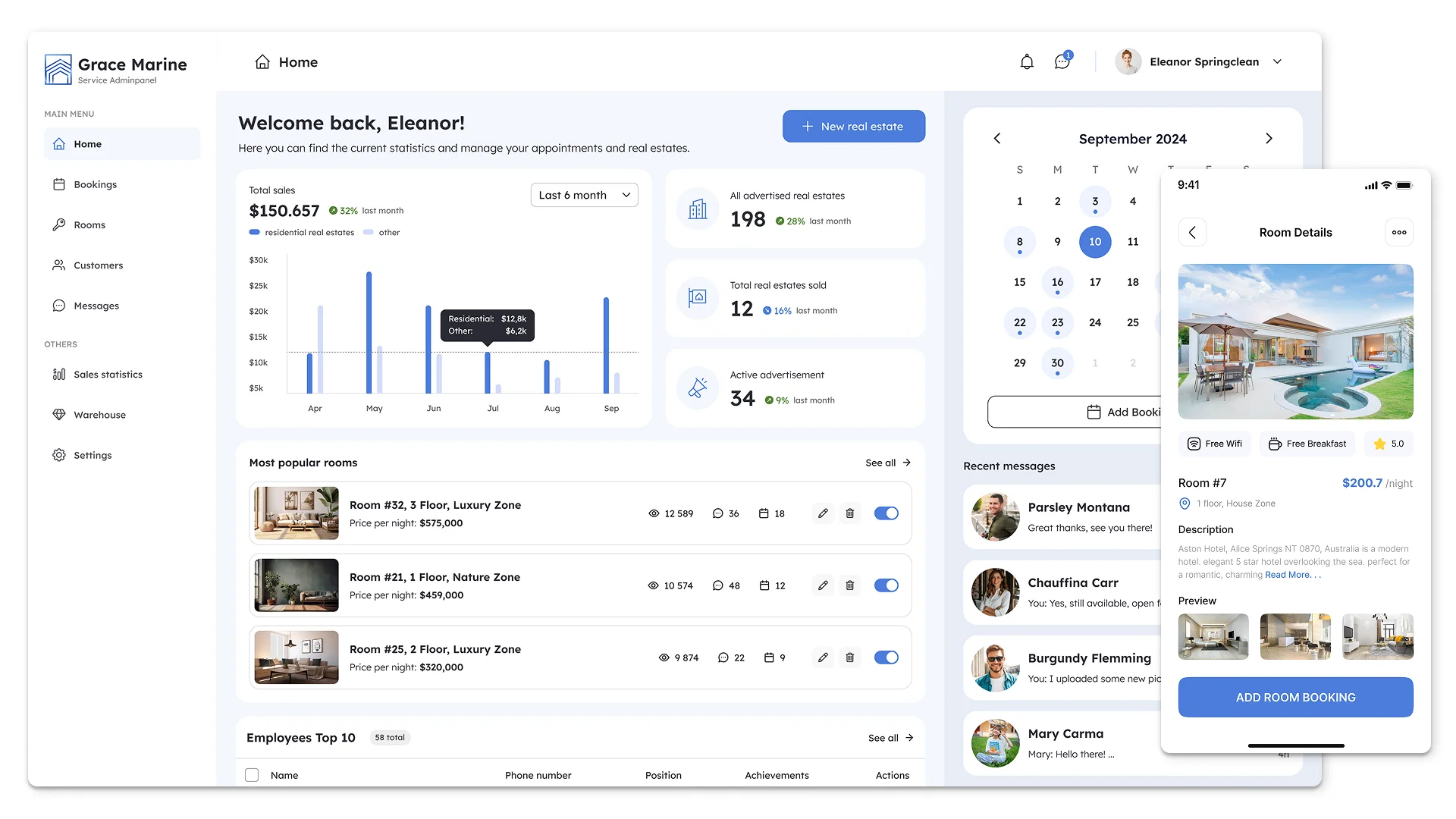Toggle off Room #25 availability switch
This screenshot has width=1456, height=819.
point(886,657)
